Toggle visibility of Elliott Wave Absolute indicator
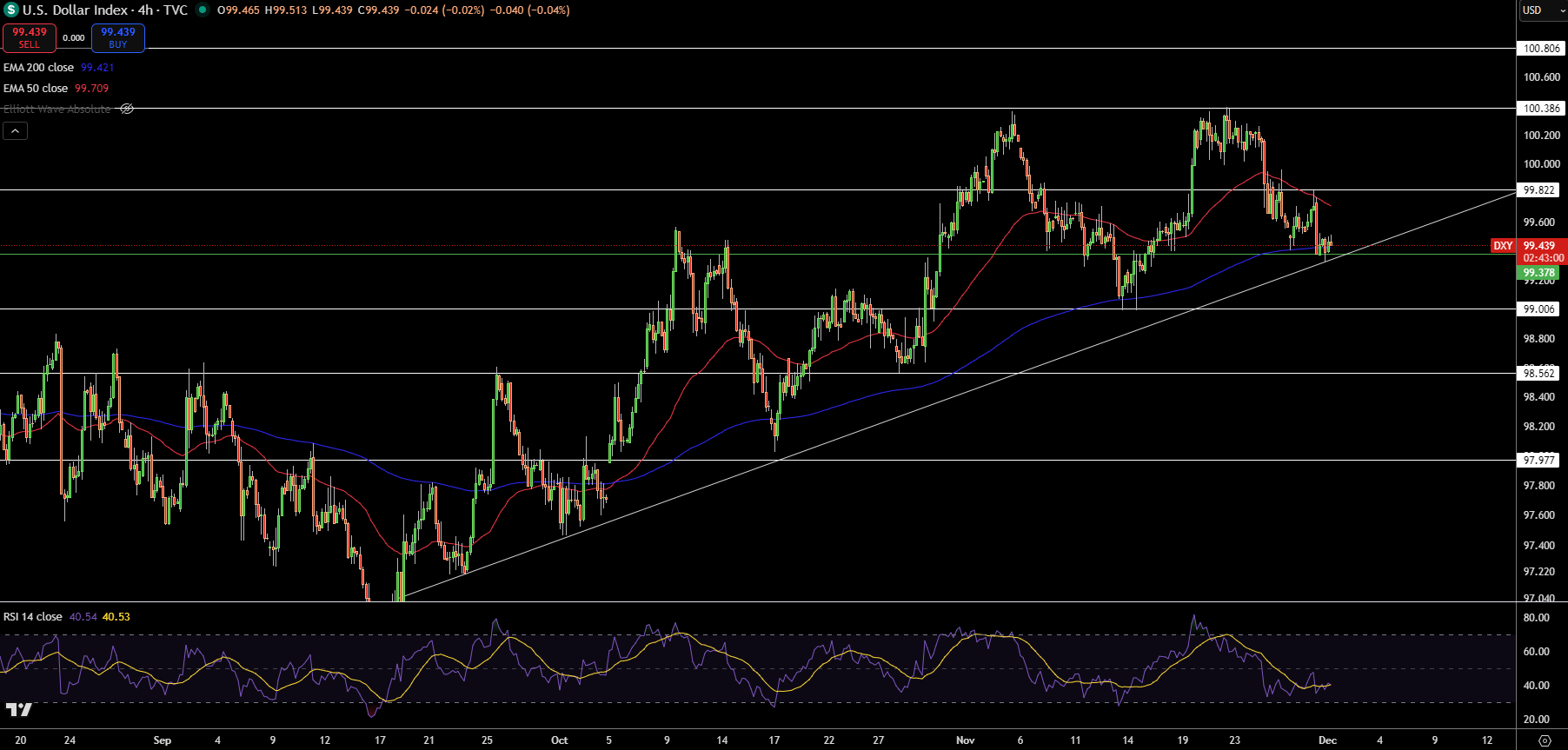Image resolution: width=1568 pixels, height=750 pixels. (x=127, y=109)
